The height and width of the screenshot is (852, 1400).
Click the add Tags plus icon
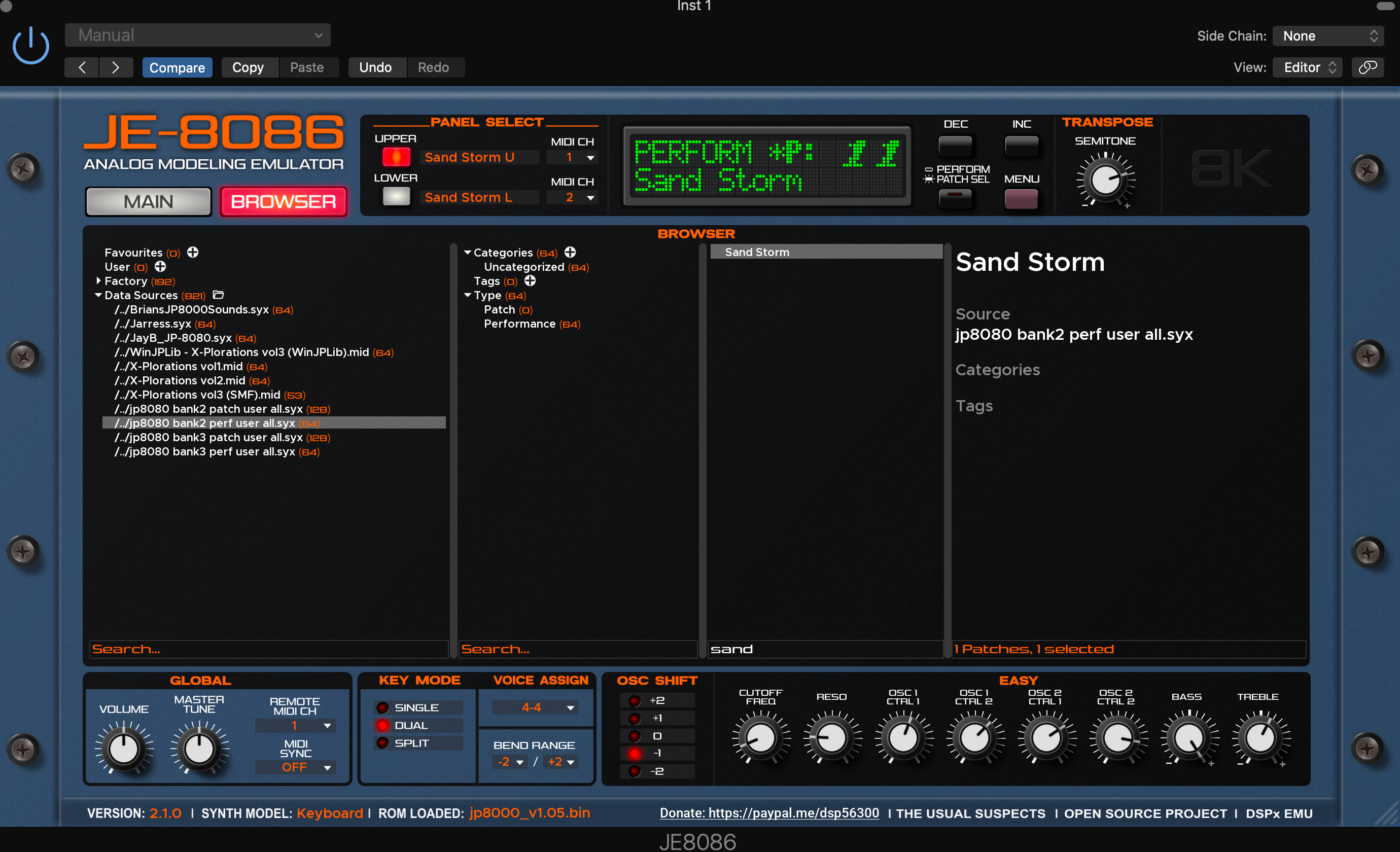pos(530,280)
